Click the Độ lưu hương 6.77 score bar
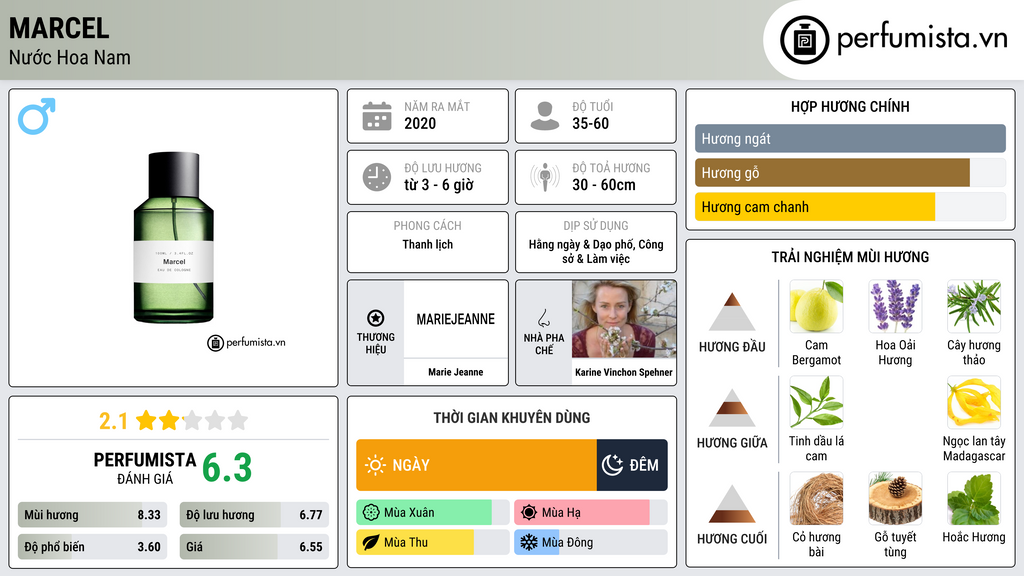This screenshot has height=576, width=1024. click(x=254, y=515)
